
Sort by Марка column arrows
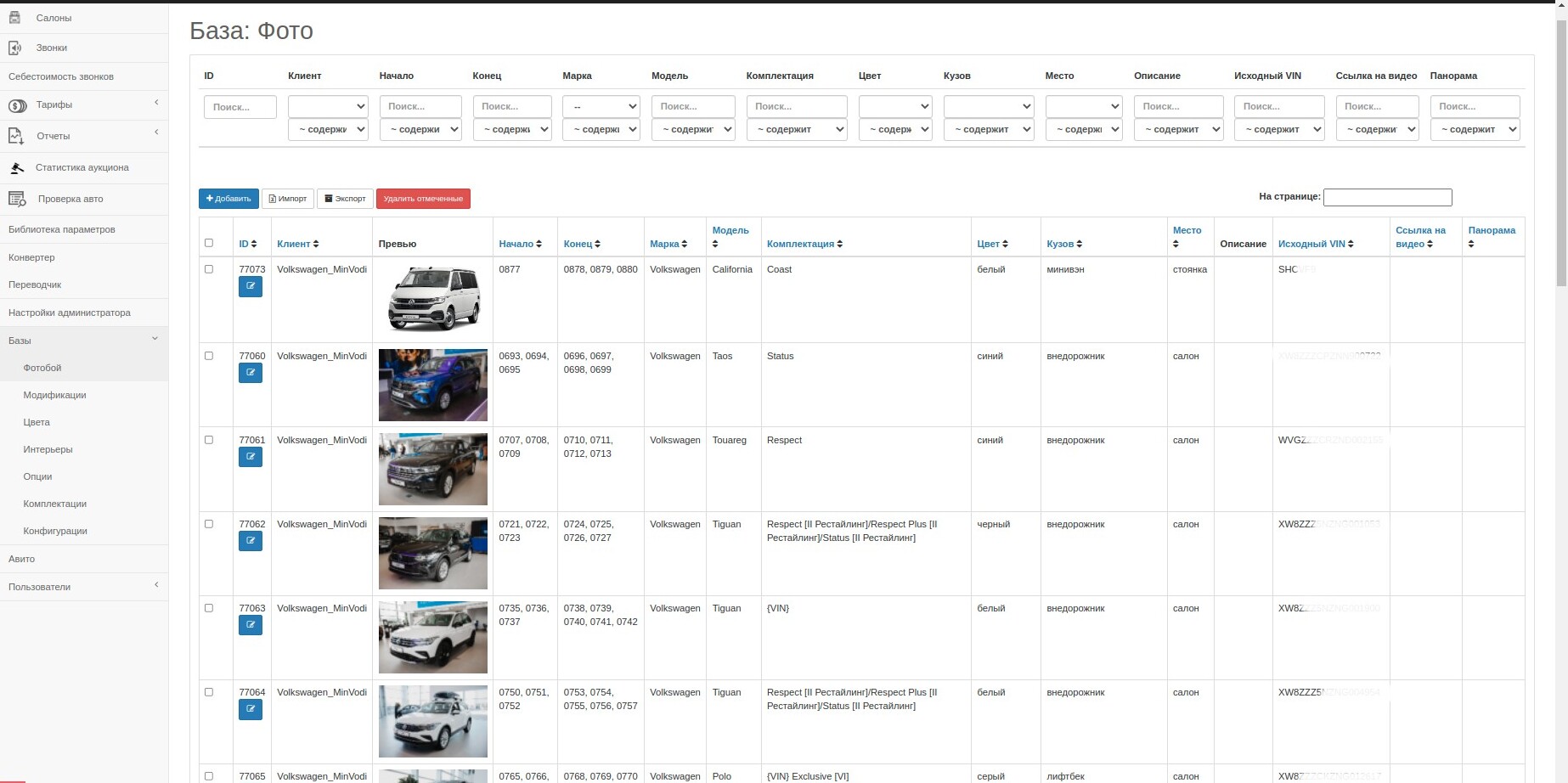(x=685, y=245)
